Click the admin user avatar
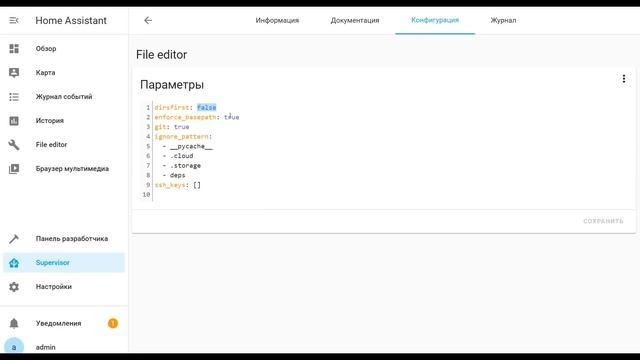The image size is (640, 360). tap(14, 347)
